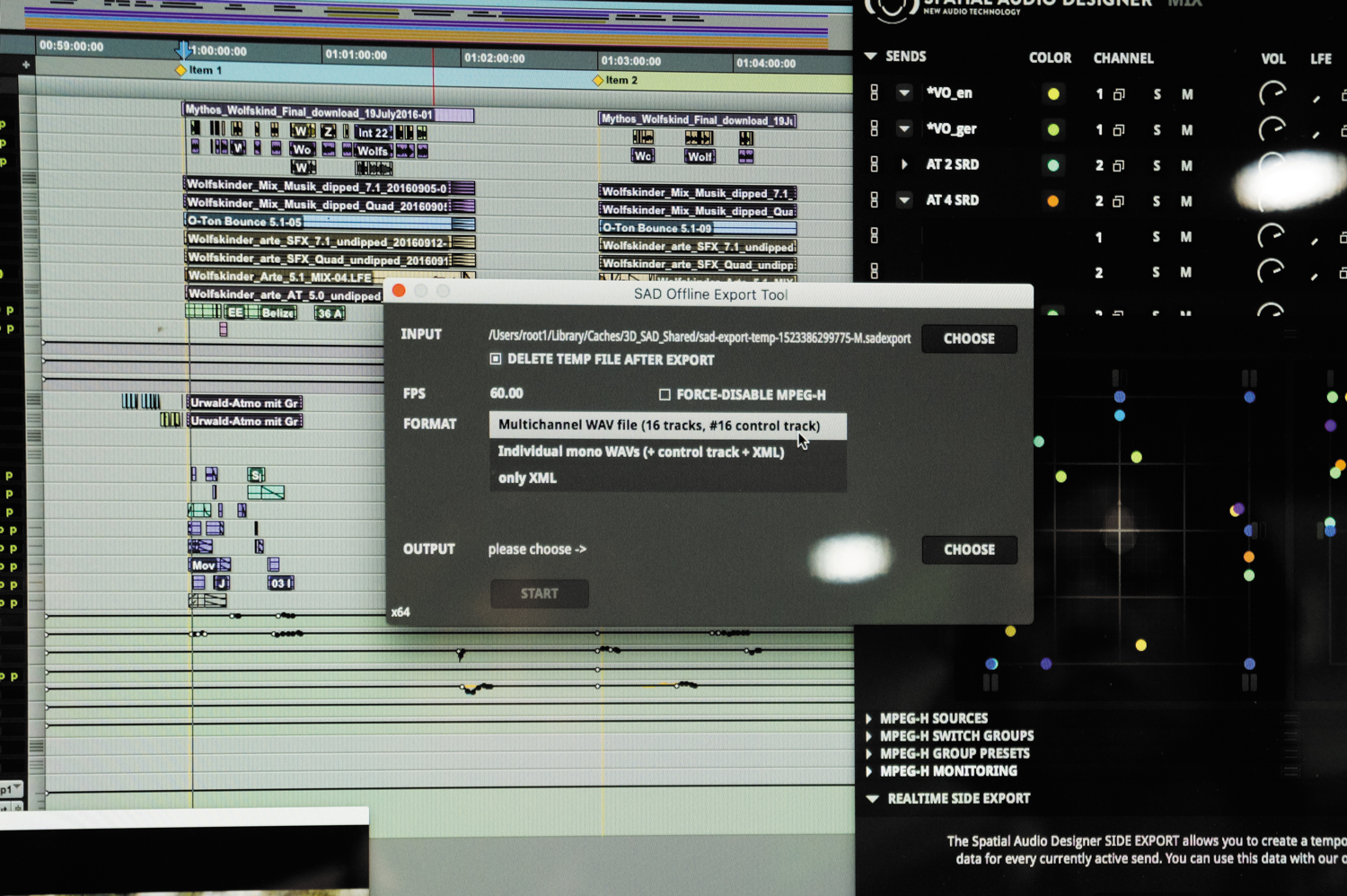
Task: Click the 'please choose ->' output field
Action: [537, 549]
